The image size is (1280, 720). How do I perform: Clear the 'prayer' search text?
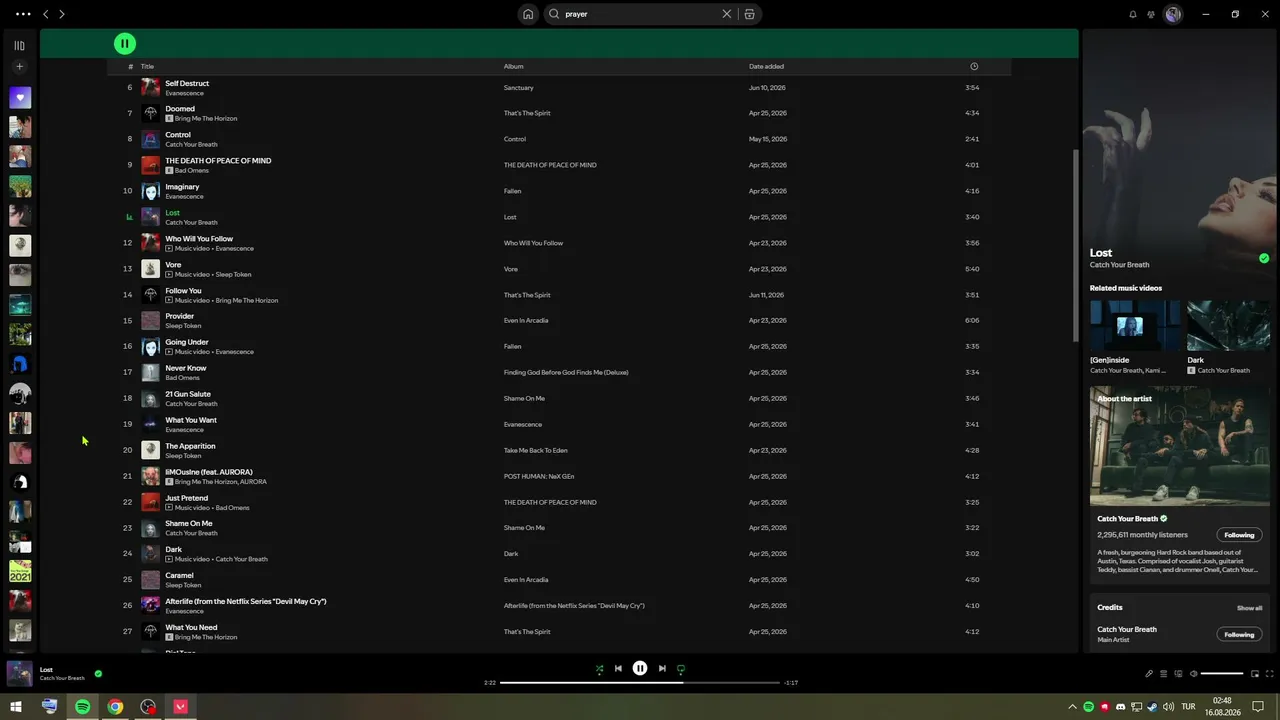(x=727, y=14)
